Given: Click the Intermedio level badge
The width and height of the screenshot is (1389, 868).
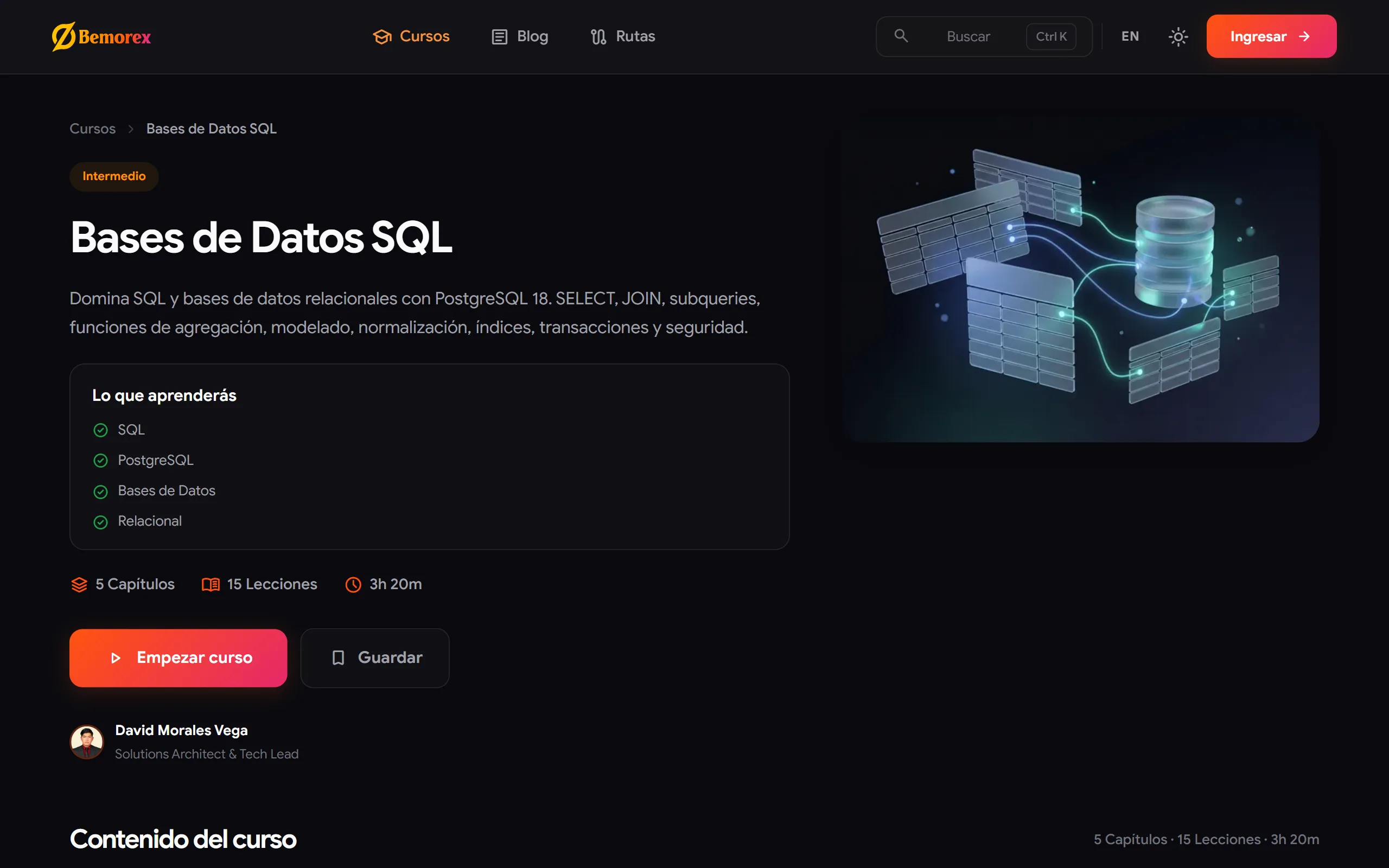Looking at the screenshot, I should coord(113,176).
